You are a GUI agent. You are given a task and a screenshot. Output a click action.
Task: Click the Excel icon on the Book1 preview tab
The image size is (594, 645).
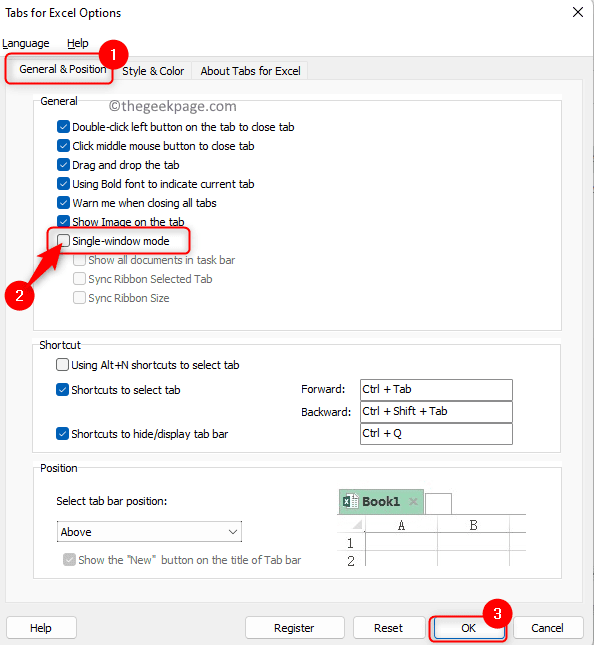(x=350, y=501)
